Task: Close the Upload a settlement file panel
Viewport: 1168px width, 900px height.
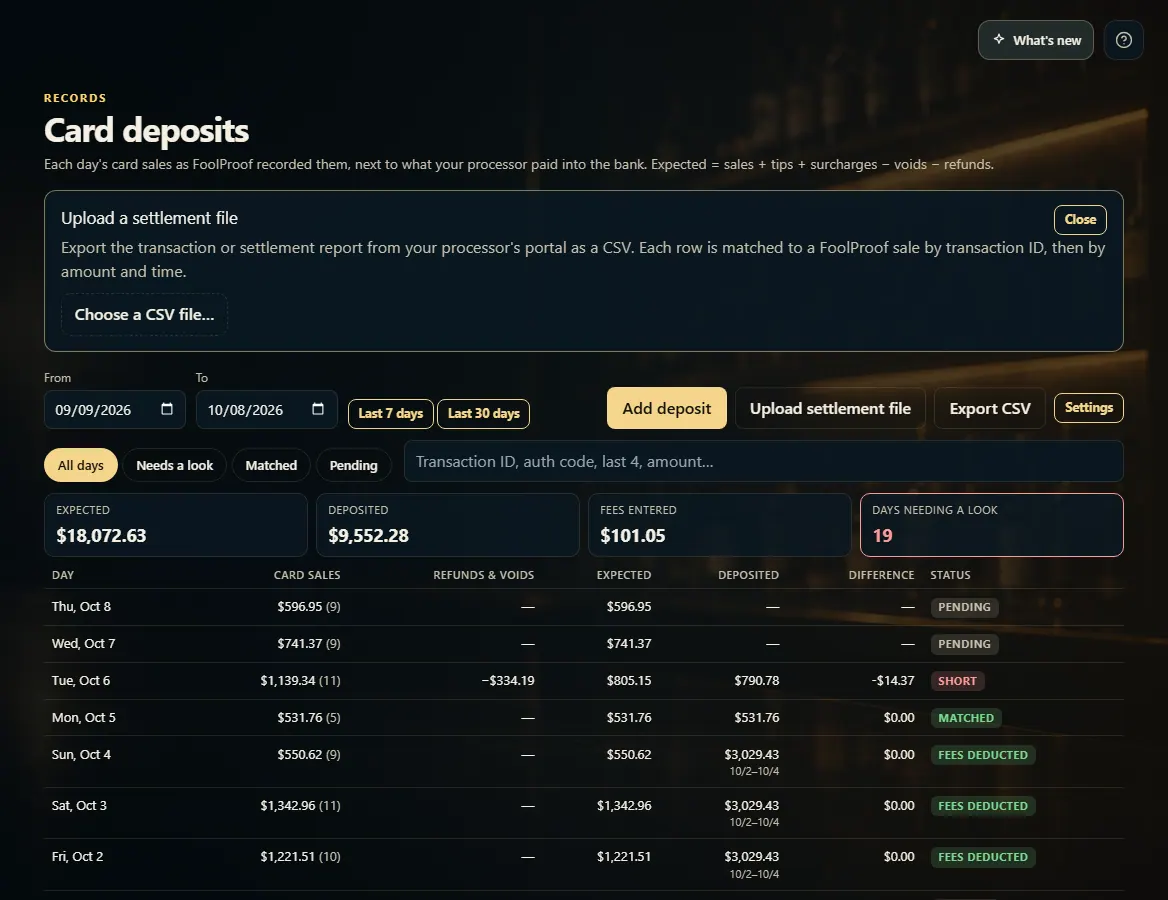Action: coord(1080,219)
